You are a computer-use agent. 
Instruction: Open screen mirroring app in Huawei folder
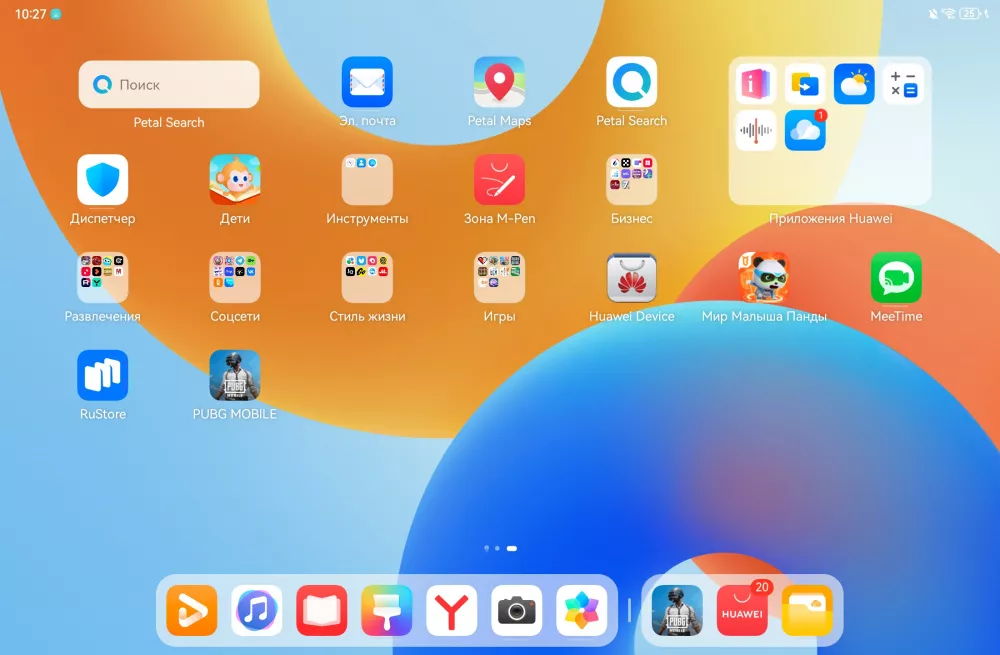tap(805, 84)
